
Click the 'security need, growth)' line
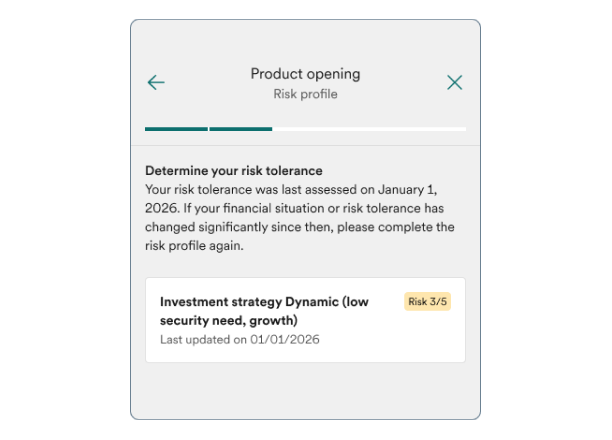(x=229, y=321)
